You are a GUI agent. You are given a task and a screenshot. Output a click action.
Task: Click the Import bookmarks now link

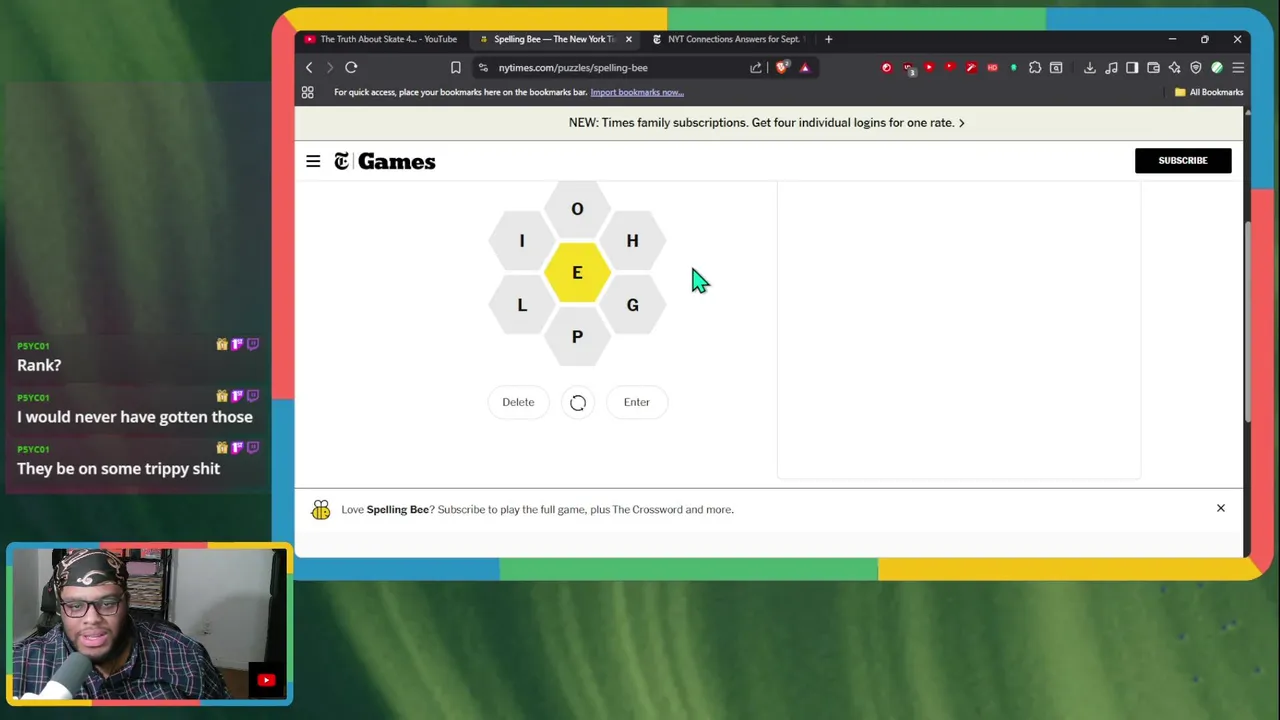[637, 92]
